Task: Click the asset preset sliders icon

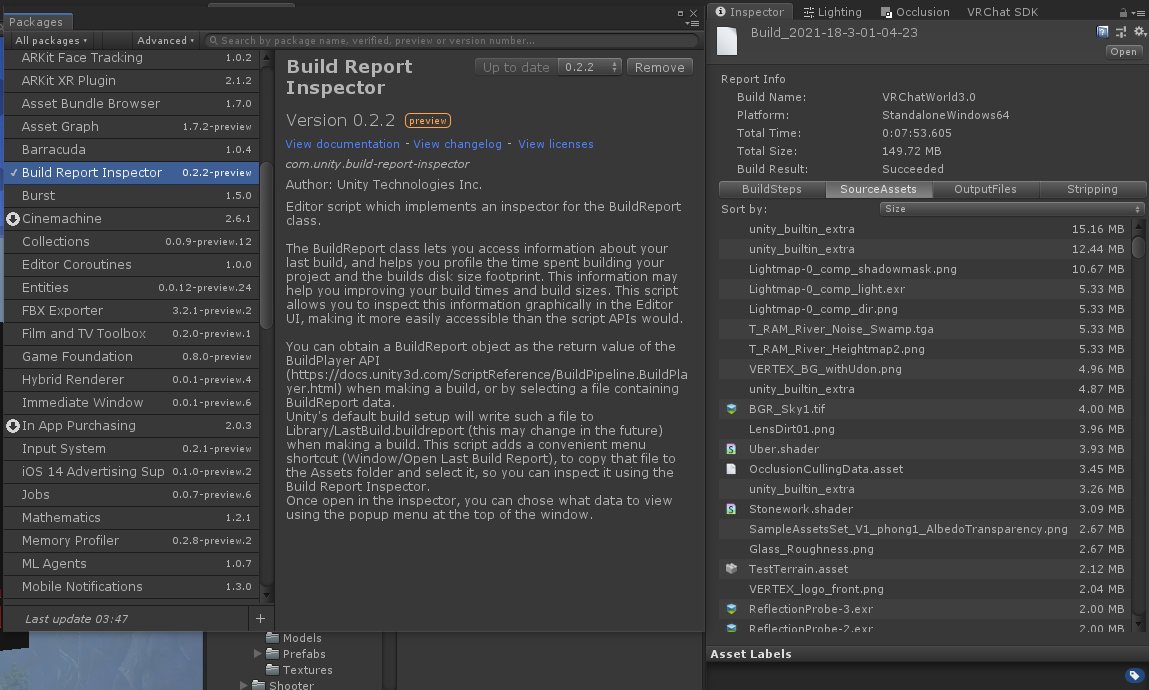Action: (1120, 31)
